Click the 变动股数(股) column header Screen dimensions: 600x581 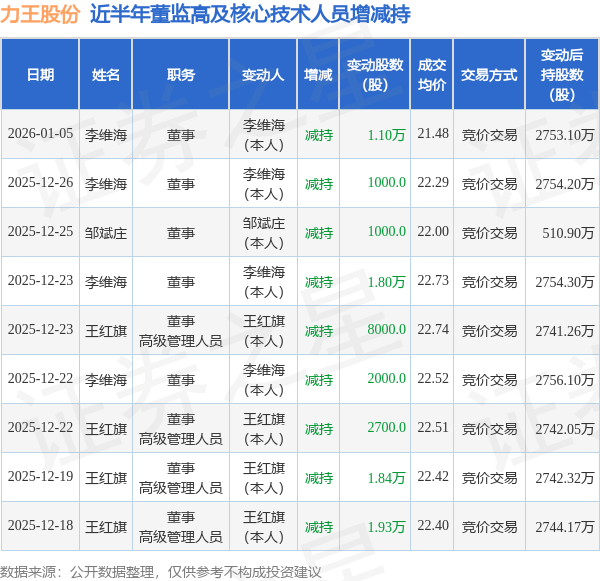(375, 75)
